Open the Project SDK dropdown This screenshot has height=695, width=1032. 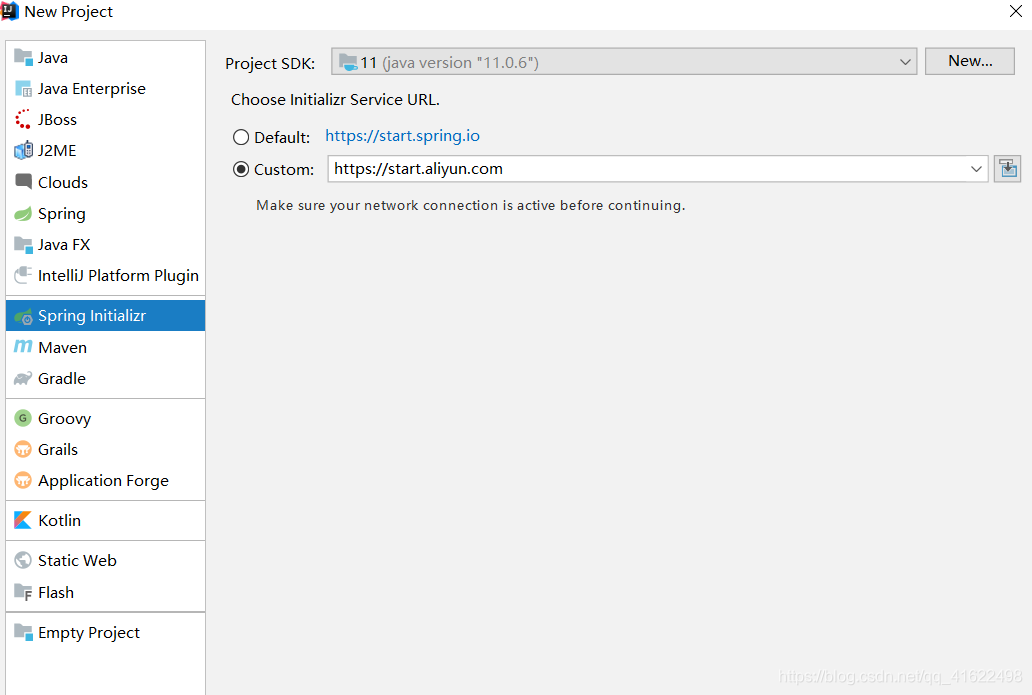(x=624, y=62)
